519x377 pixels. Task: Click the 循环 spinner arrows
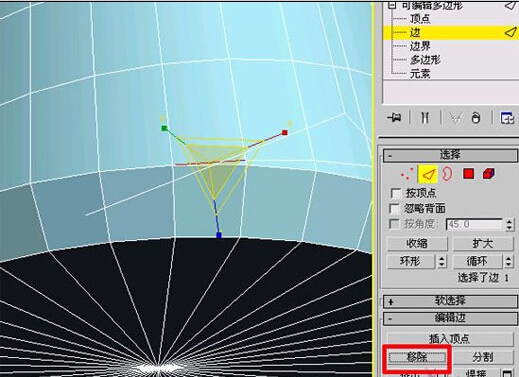coord(509,261)
